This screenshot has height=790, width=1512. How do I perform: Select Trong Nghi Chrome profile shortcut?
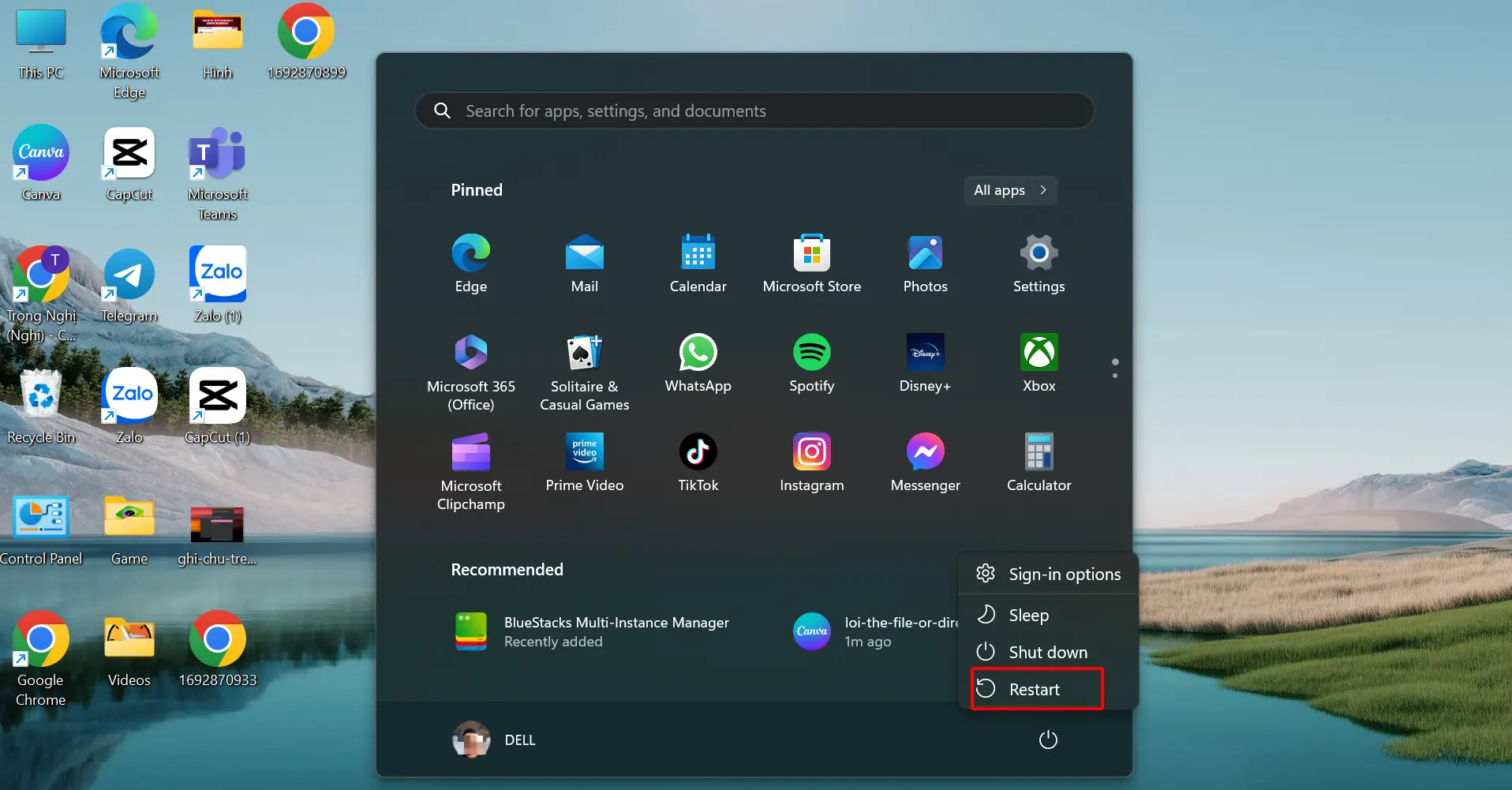point(41,294)
